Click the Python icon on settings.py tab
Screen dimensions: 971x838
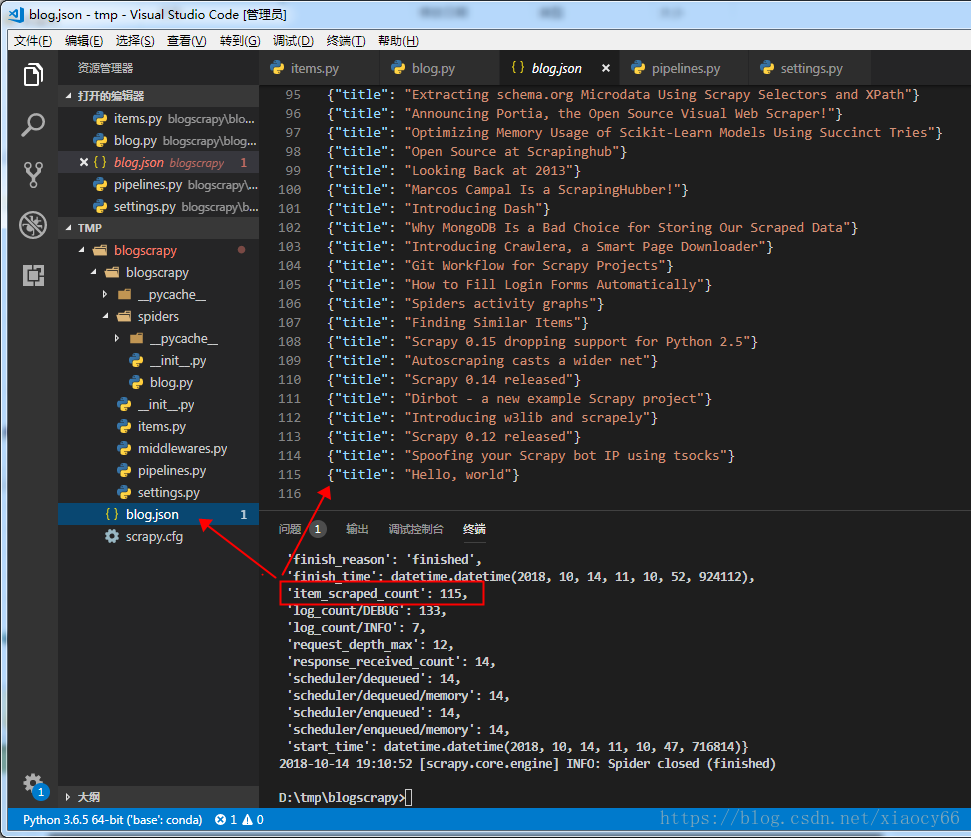[x=767, y=68]
